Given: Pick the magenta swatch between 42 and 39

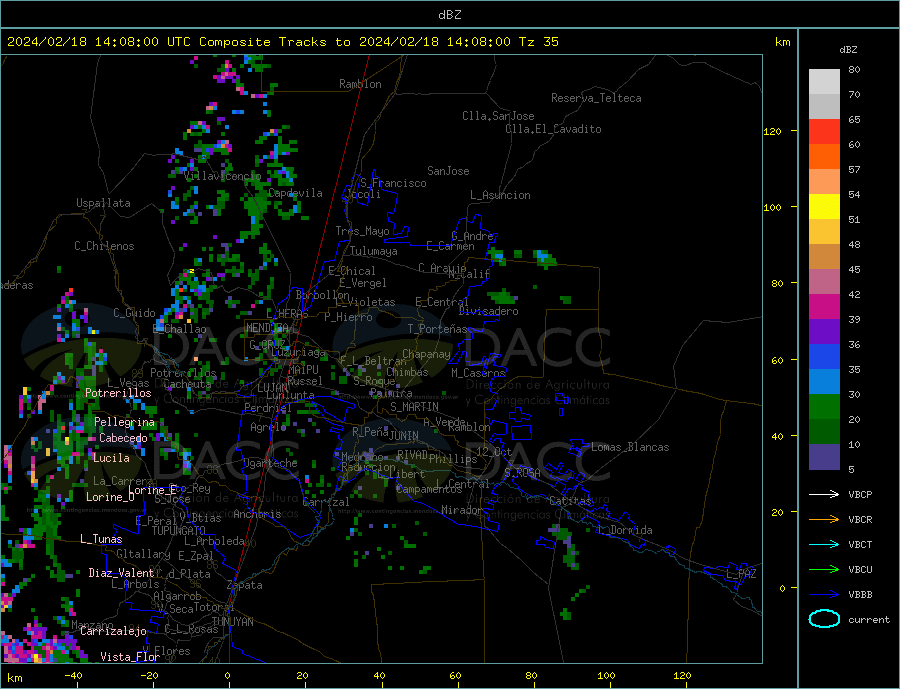Looking at the screenshot, I should (x=824, y=307).
